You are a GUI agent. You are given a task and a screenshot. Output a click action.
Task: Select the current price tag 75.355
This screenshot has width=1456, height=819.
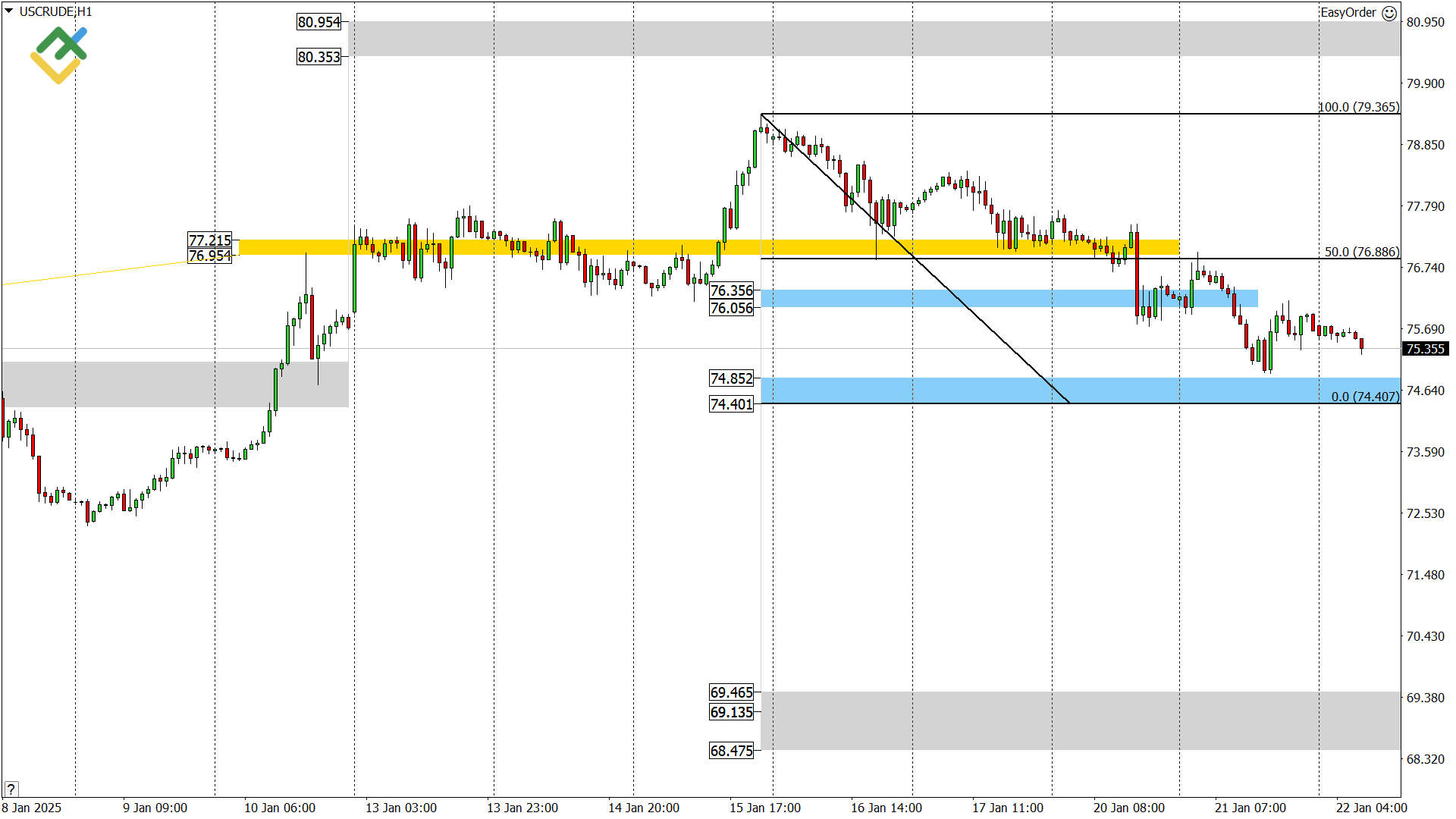click(1425, 349)
